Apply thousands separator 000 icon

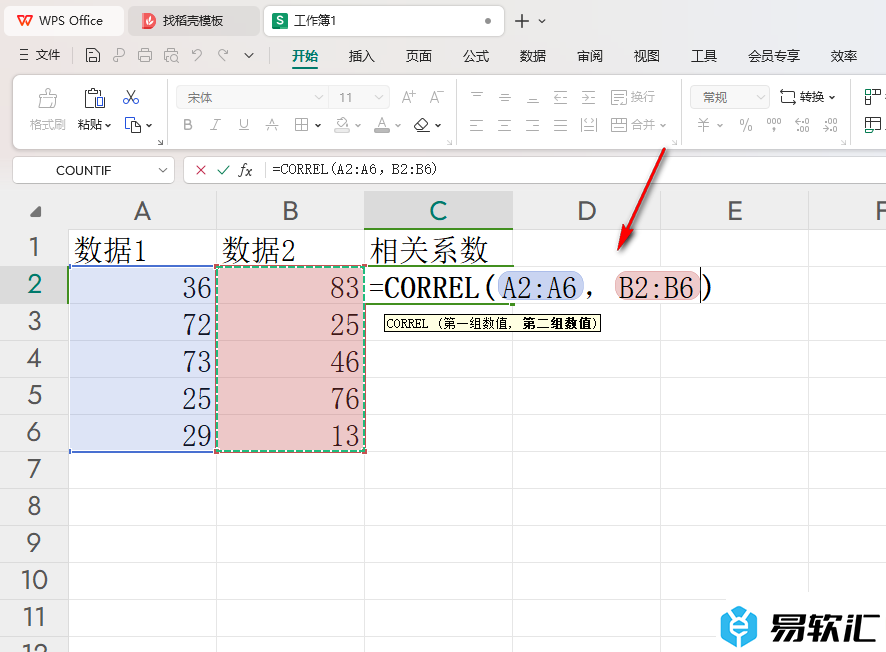[774, 125]
